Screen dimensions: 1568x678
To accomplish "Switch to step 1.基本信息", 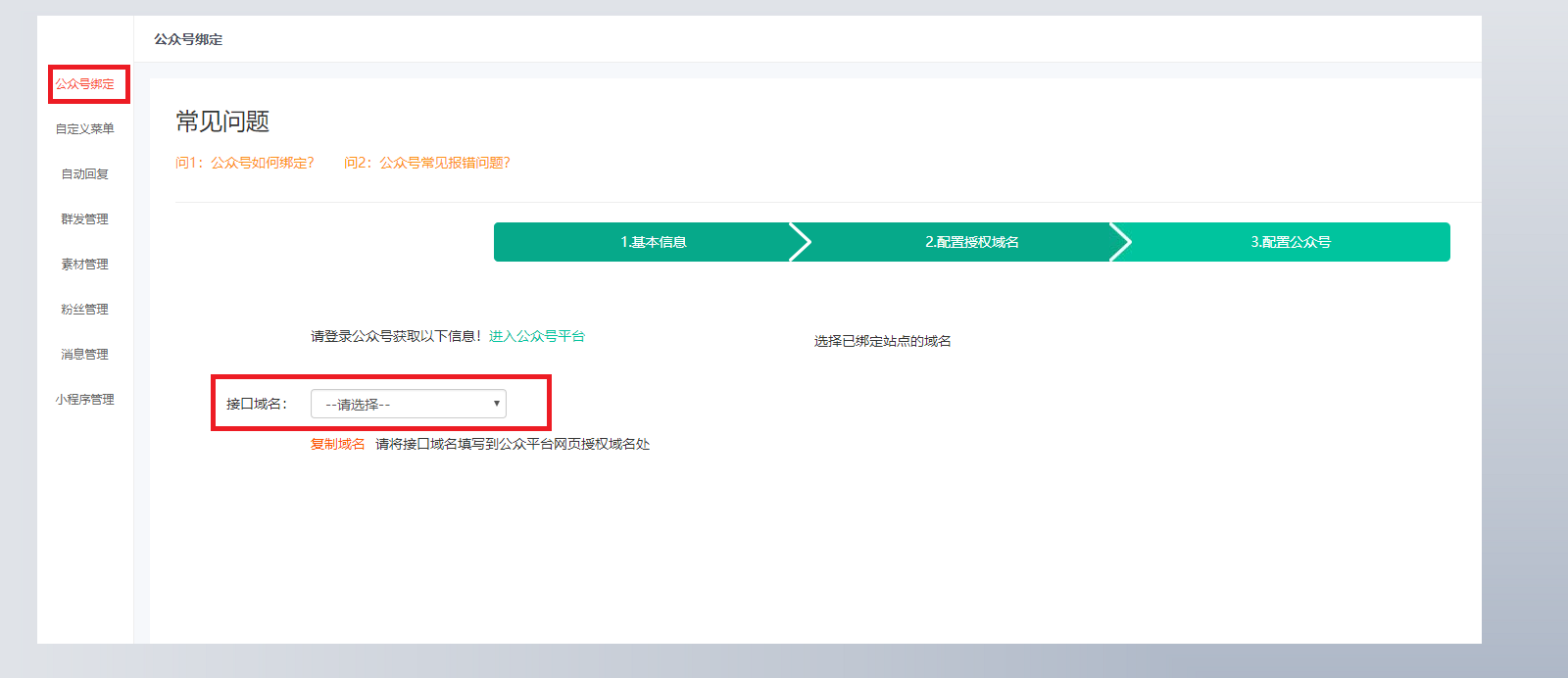I will 654,242.
